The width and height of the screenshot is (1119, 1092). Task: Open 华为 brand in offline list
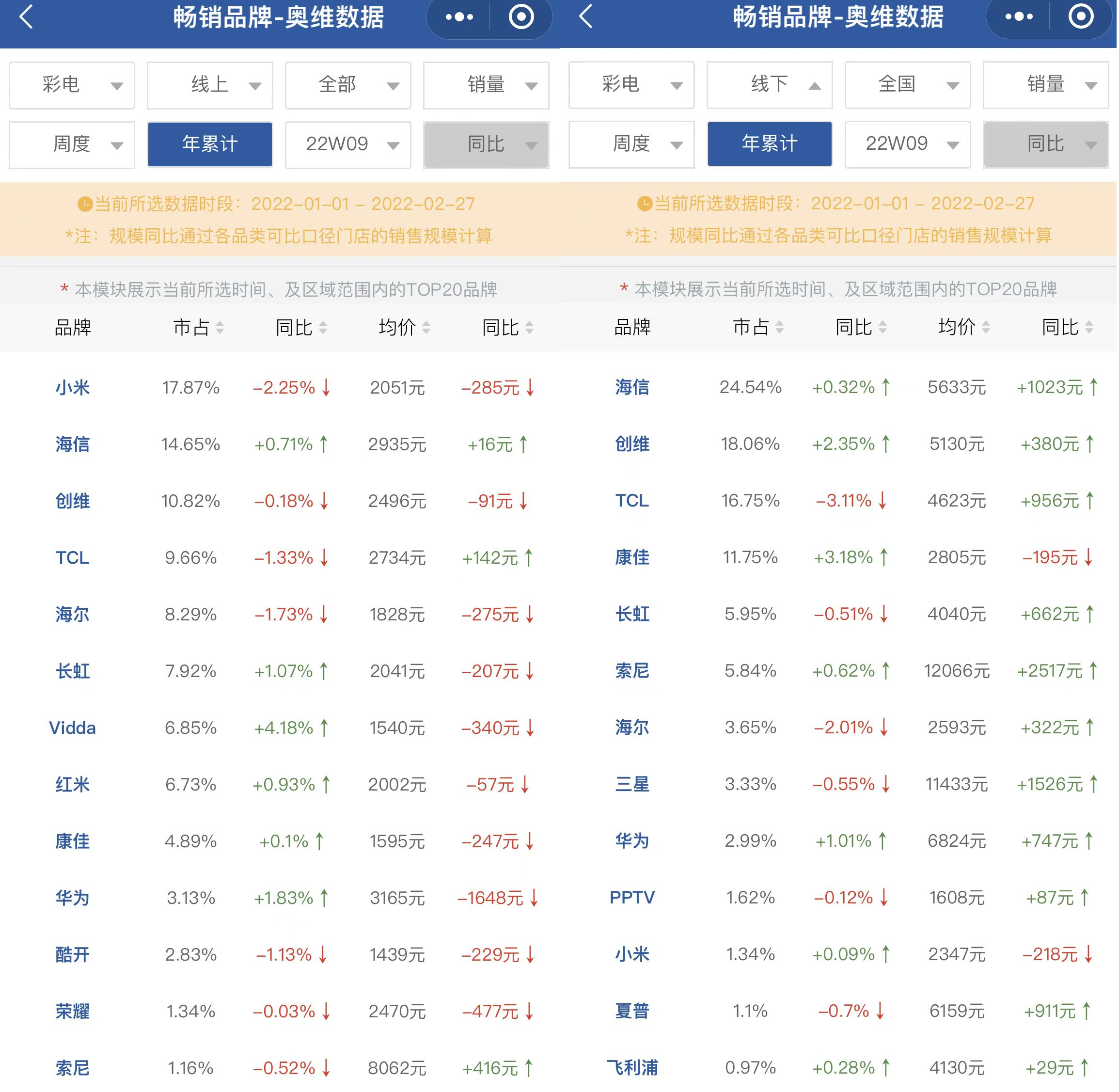[x=632, y=842]
